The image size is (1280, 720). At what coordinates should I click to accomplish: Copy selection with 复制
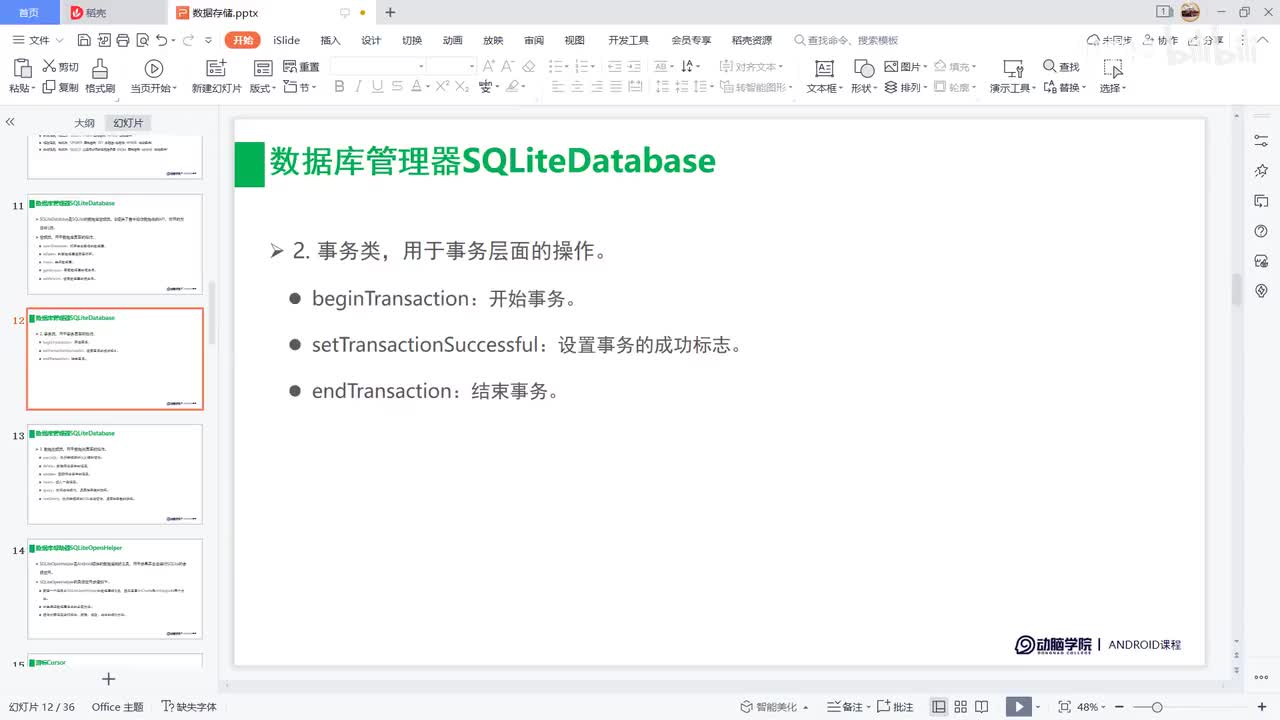pos(60,88)
